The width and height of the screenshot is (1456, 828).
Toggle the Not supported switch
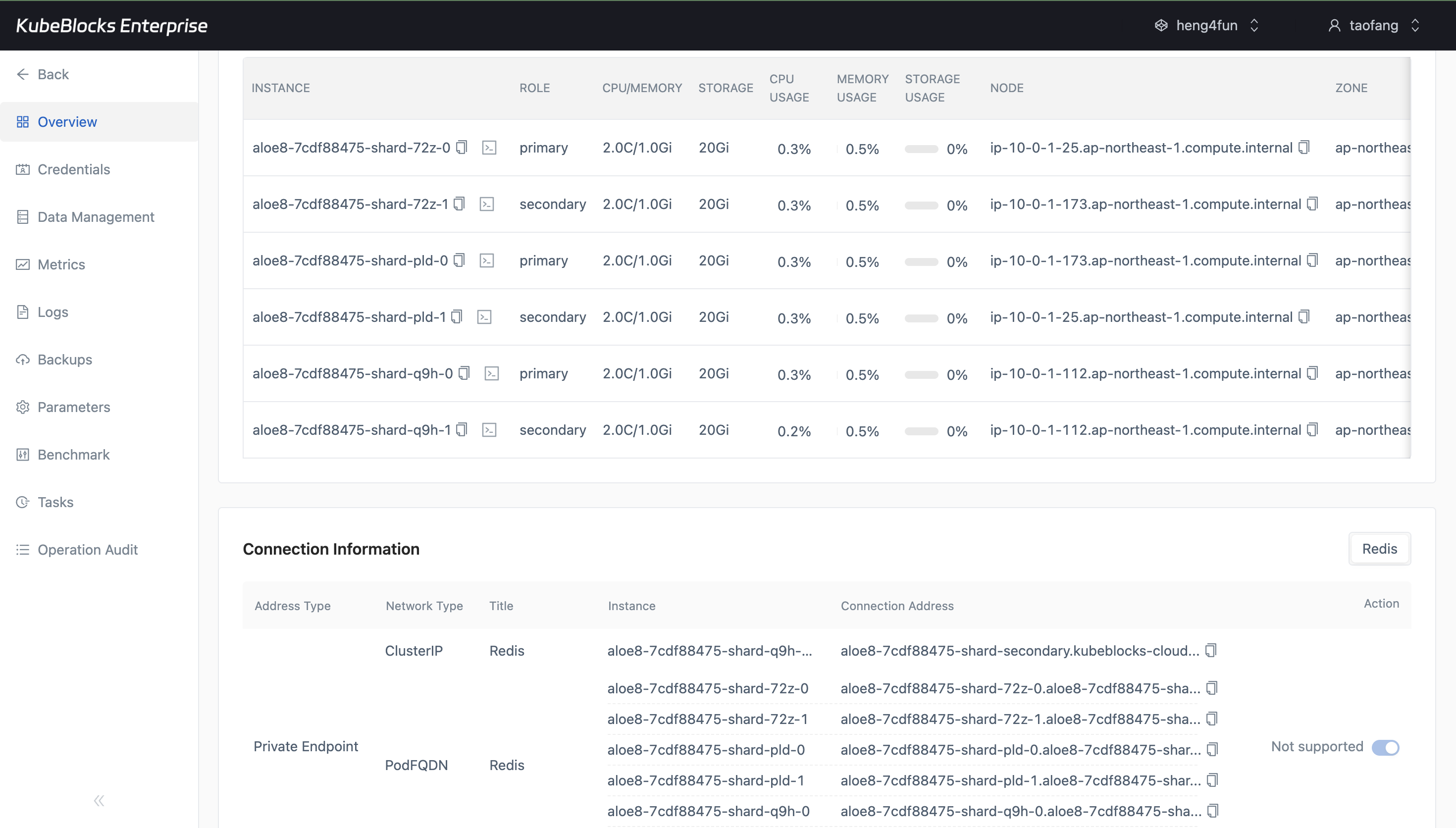pyautogui.click(x=1387, y=747)
